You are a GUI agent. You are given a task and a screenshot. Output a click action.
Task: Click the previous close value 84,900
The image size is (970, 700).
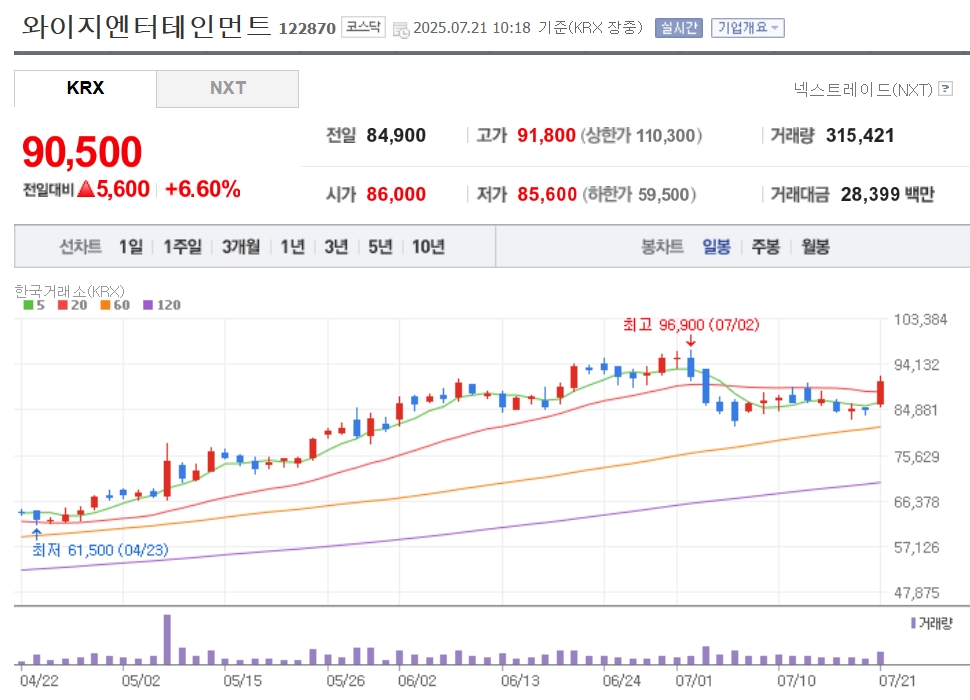(x=396, y=135)
